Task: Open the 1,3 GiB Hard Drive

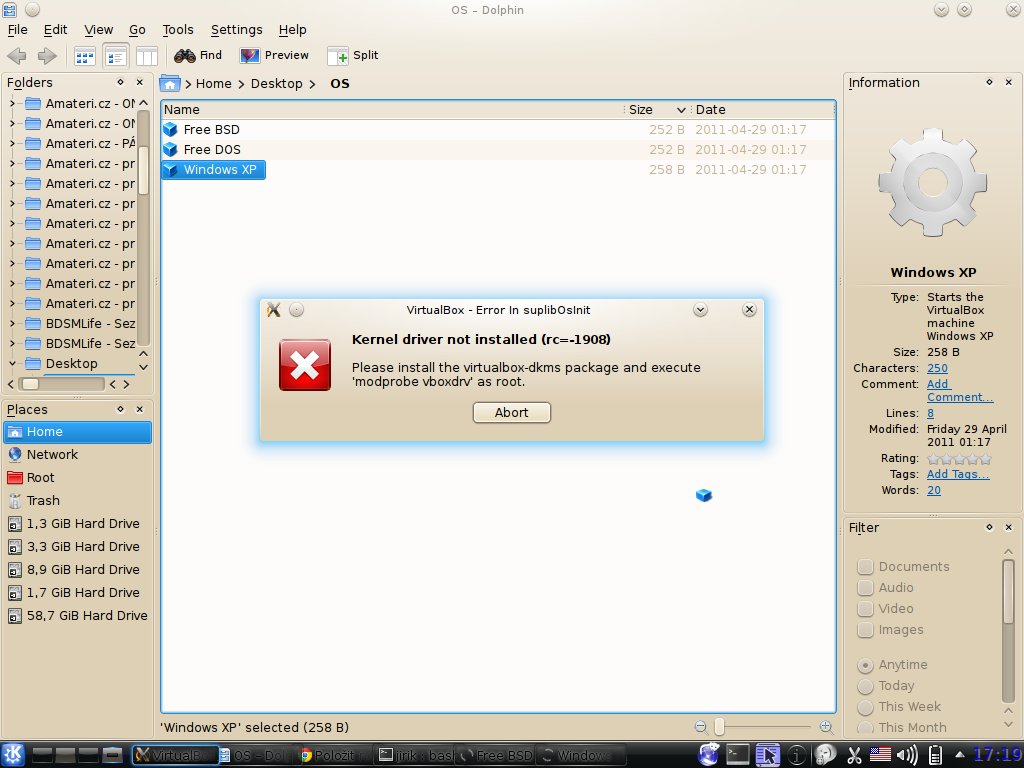Action: [x=77, y=524]
